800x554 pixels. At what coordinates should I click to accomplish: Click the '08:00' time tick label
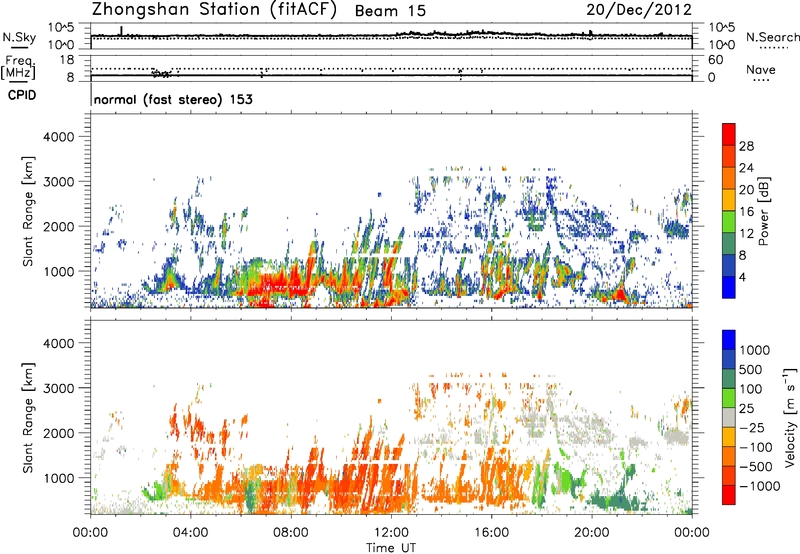pyautogui.click(x=291, y=533)
